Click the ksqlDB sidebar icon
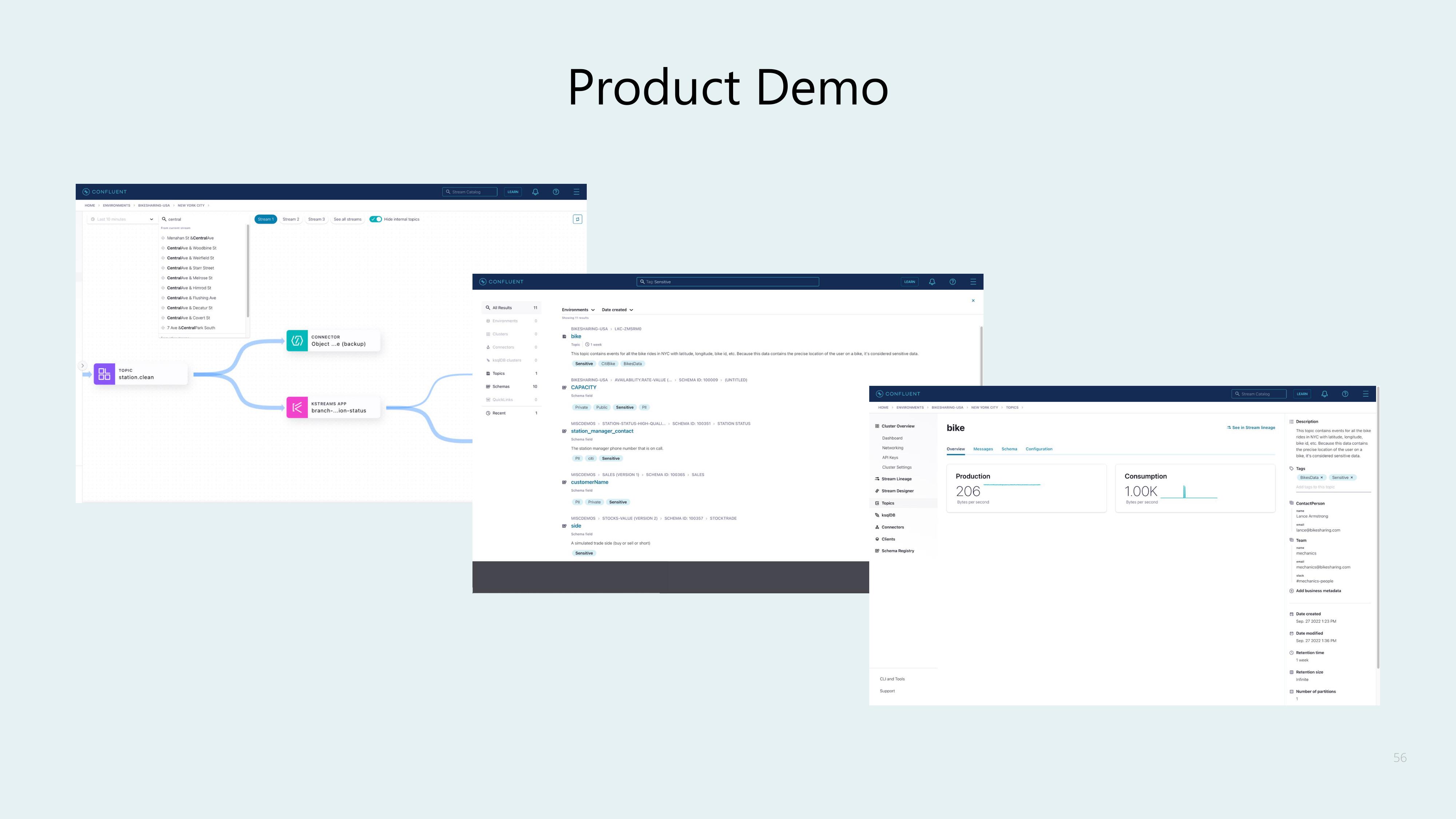This screenshot has width=1456, height=819. click(877, 515)
